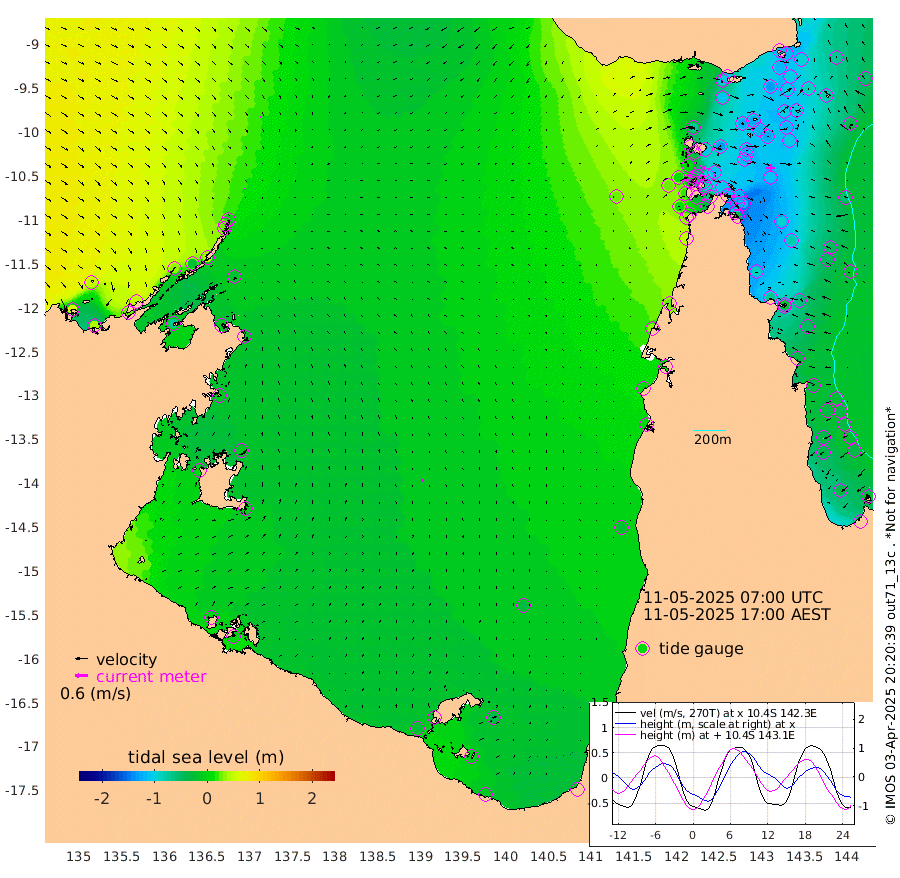Screen dimensions: 900x878
Task: Click the green tide gauge legend symbol
Action: click(x=643, y=649)
